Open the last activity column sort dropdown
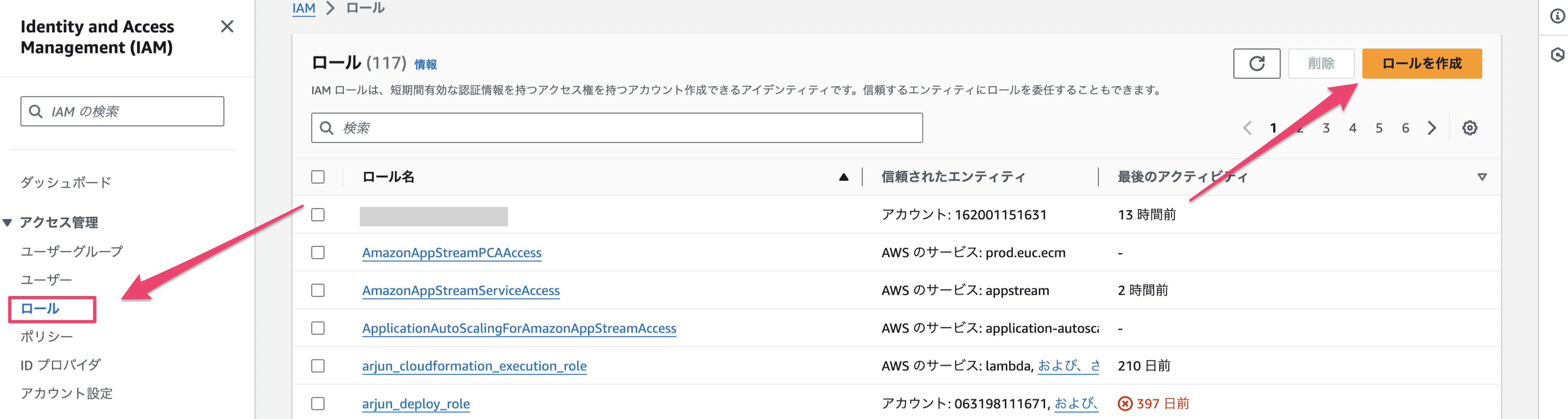 click(1482, 177)
